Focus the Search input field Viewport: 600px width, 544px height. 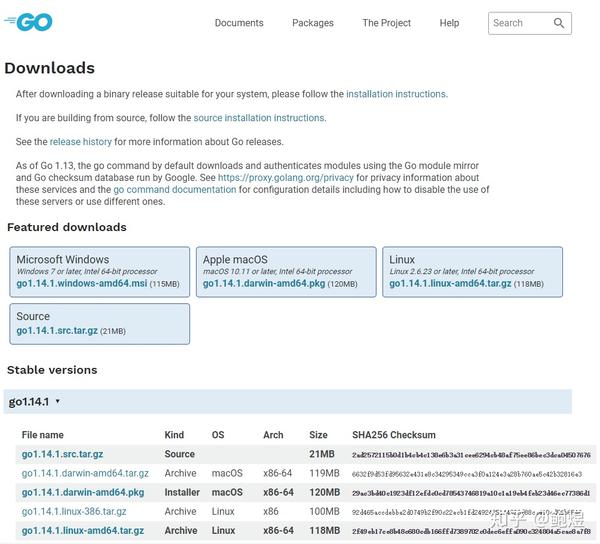[519, 23]
